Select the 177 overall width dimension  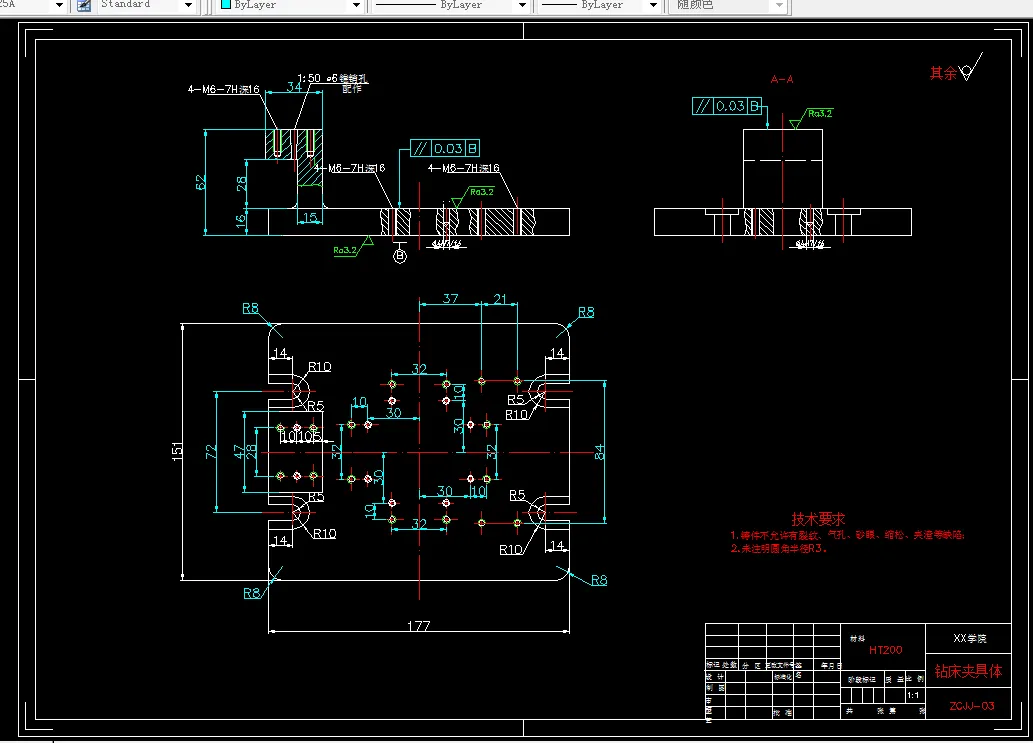(x=419, y=625)
